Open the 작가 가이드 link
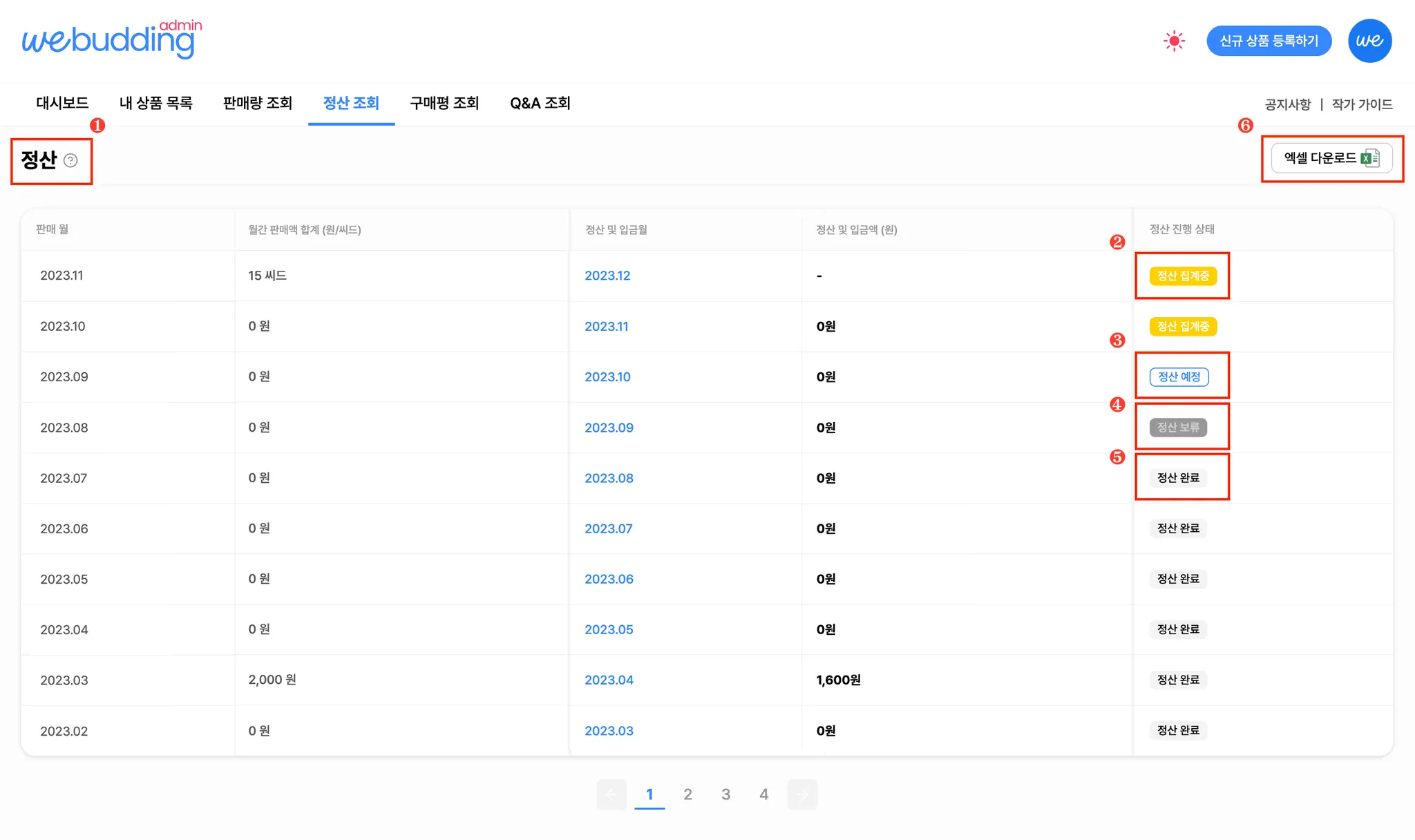This screenshot has width=1415, height=840. [x=1362, y=104]
